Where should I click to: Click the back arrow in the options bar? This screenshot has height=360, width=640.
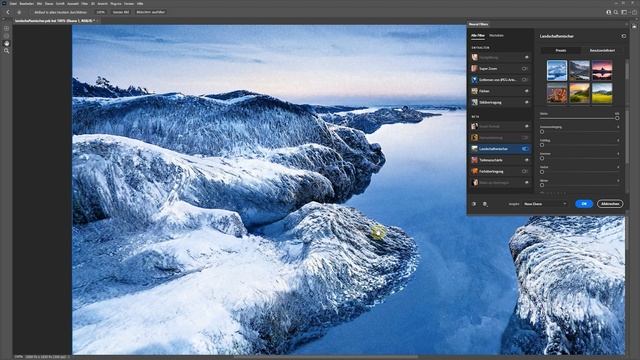point(8,12)
